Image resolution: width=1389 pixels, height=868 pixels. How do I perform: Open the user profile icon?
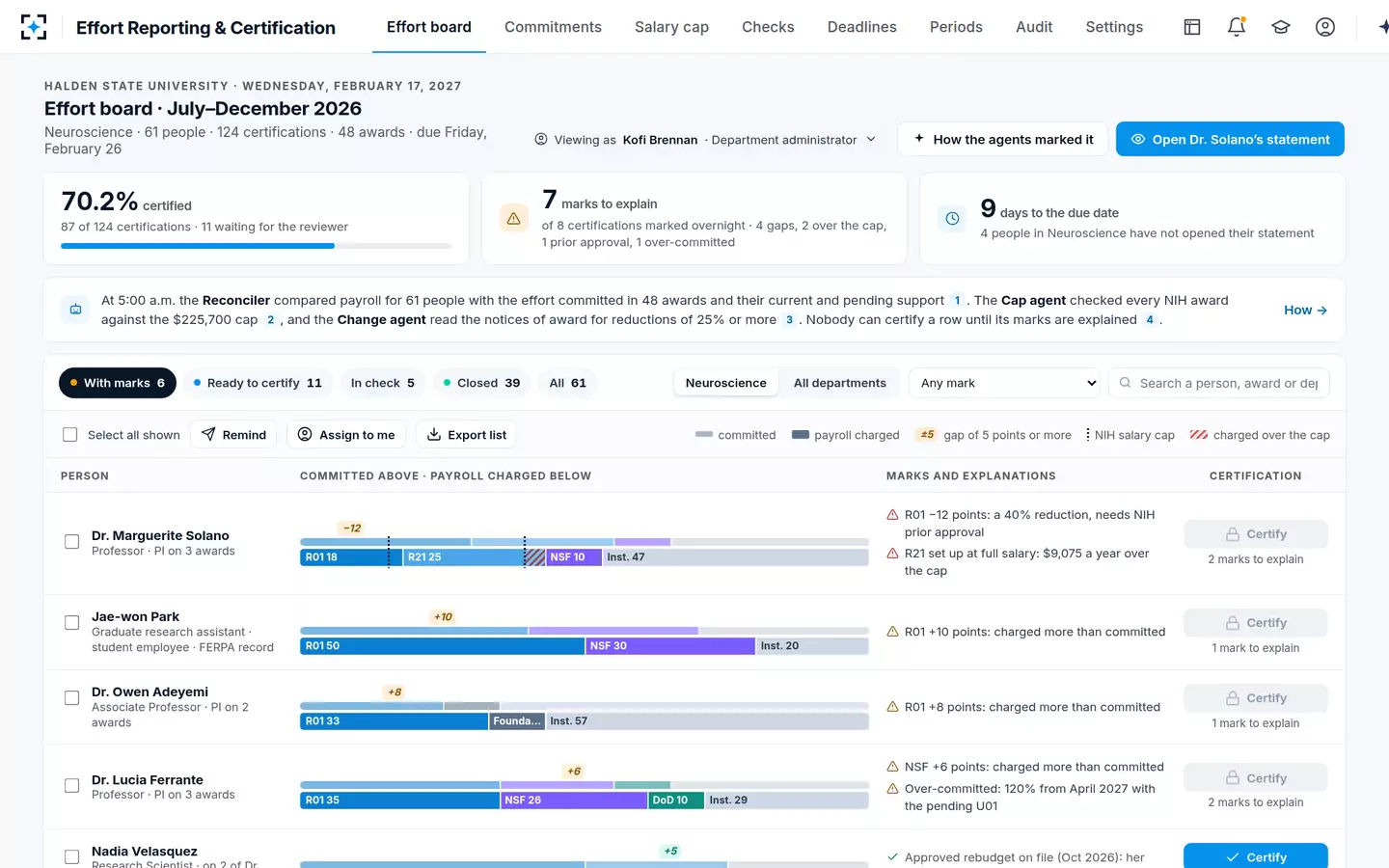[1325, 27]
